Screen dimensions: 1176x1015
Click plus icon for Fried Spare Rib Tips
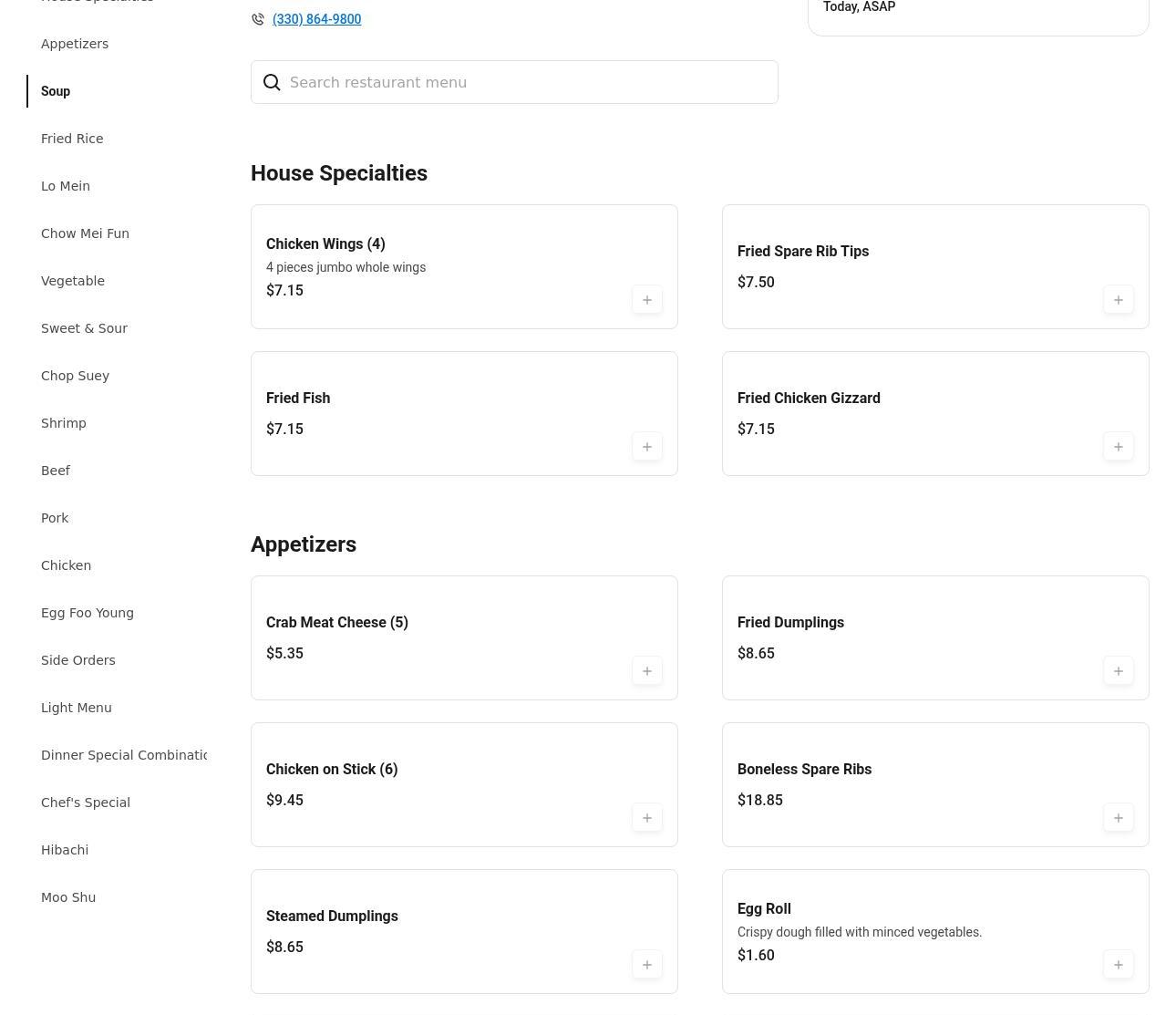click(1118, 300)
